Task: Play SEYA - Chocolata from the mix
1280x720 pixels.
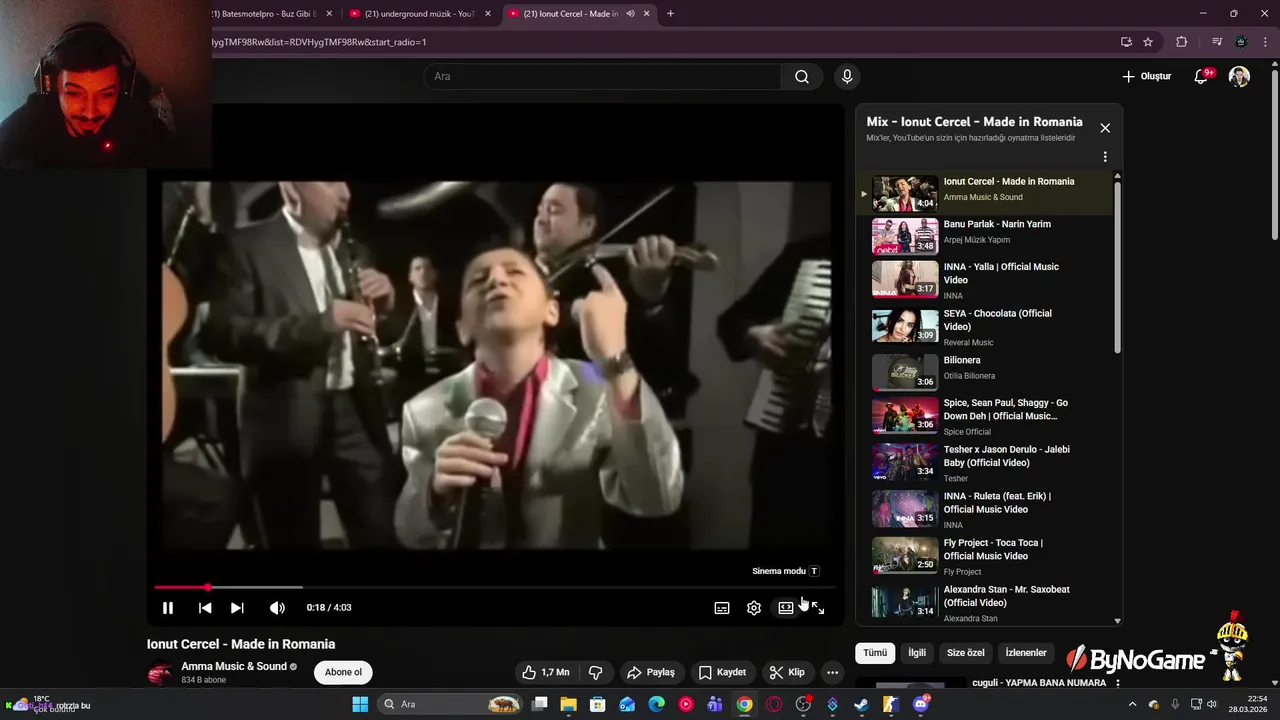Action: point(984,327)
